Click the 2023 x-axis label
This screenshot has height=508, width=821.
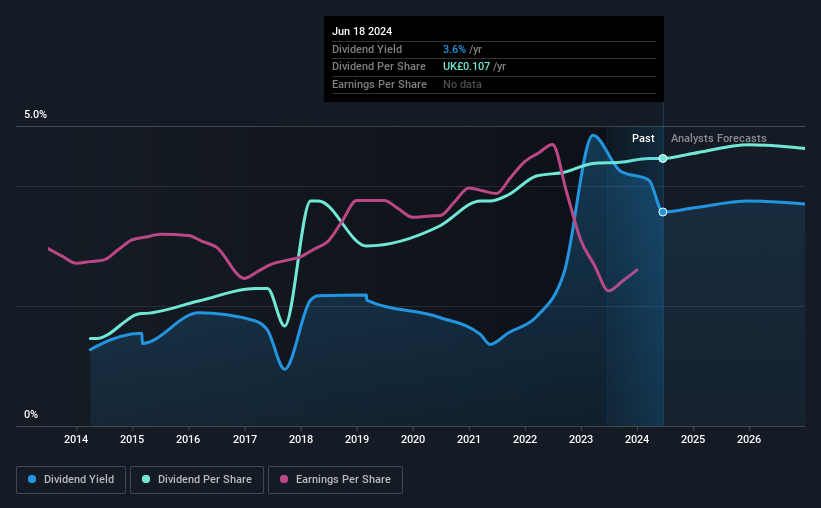click(581, 439)
